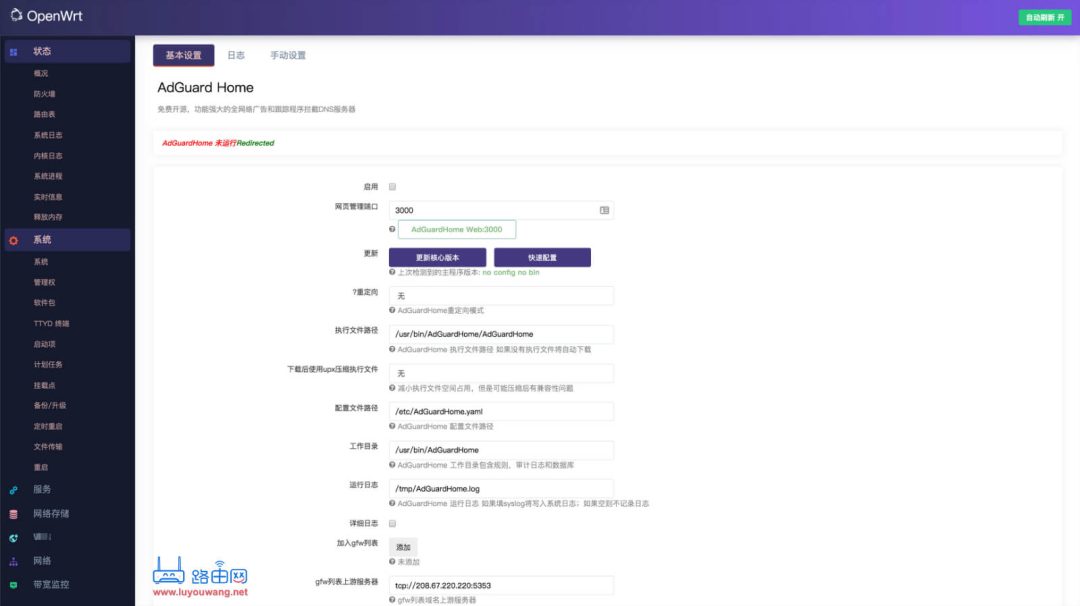Image resolution: width=1080 pixels, height=606 pixels.
Task: Toggle the 详细日志 checkbox
Action: (x=393, y=523)
